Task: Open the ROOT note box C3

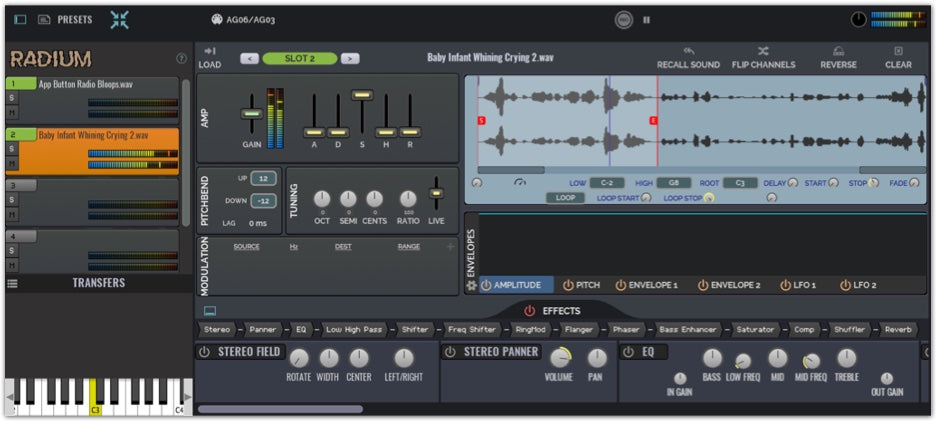Action: (740, 183)
